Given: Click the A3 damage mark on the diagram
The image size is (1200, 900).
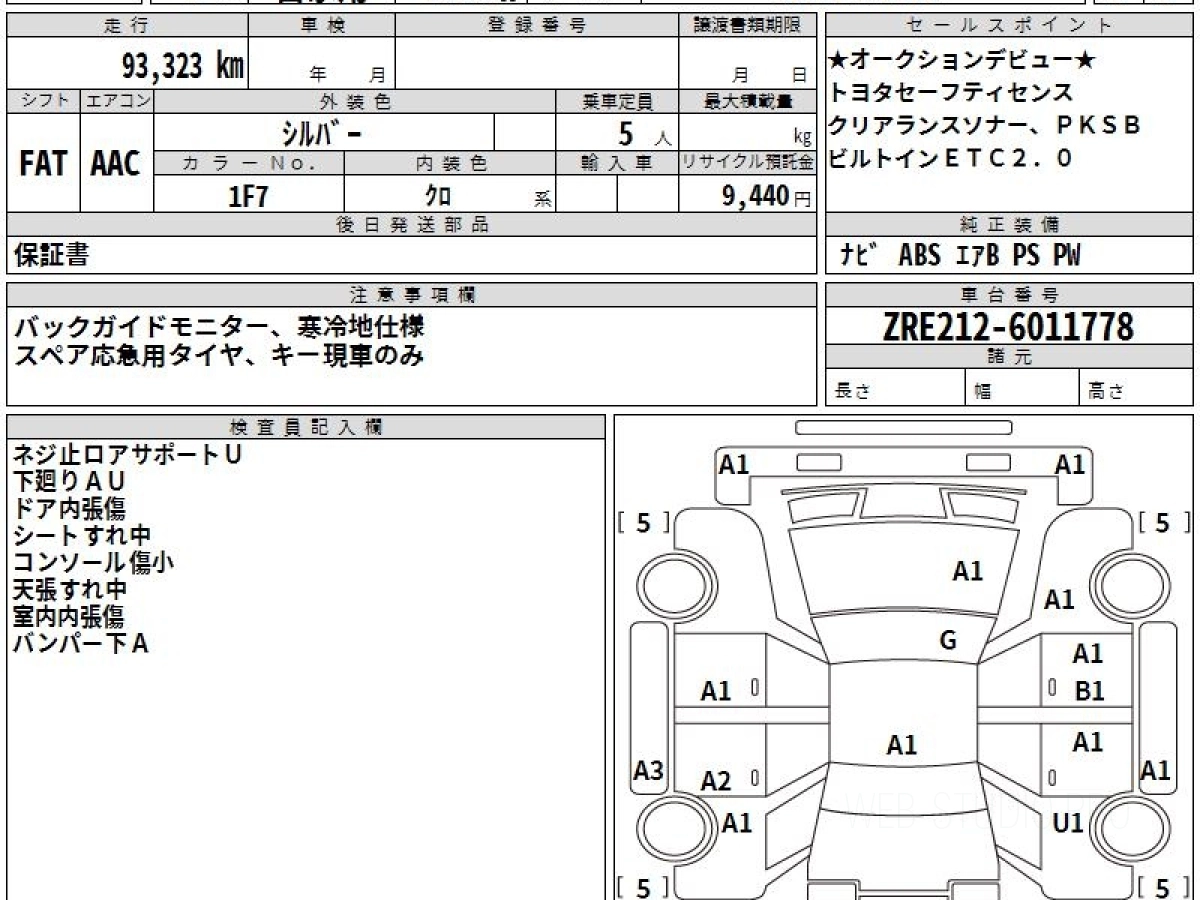Looking at the screenshot, I should click(x=649, y=771).
